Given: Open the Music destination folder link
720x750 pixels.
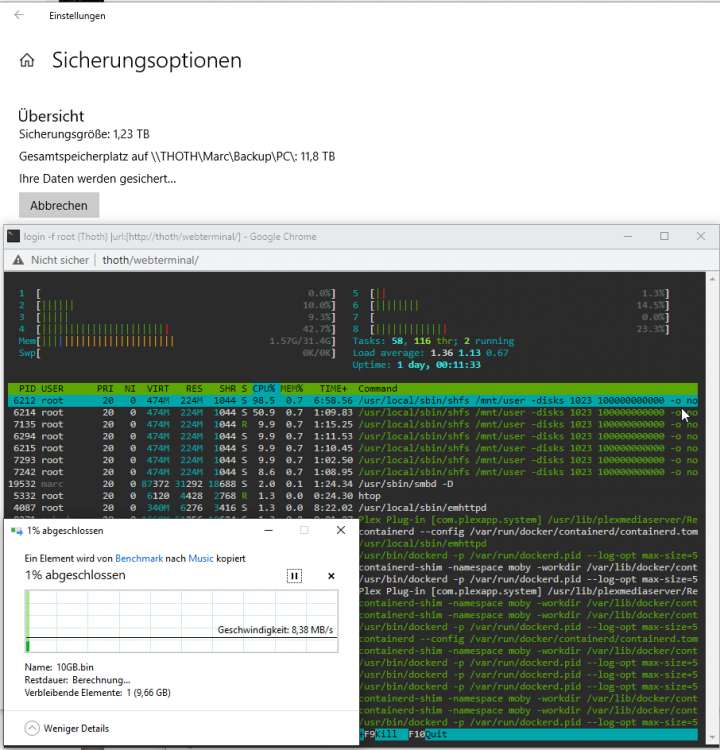Looking at the screenshot, I should click(201, 558).
